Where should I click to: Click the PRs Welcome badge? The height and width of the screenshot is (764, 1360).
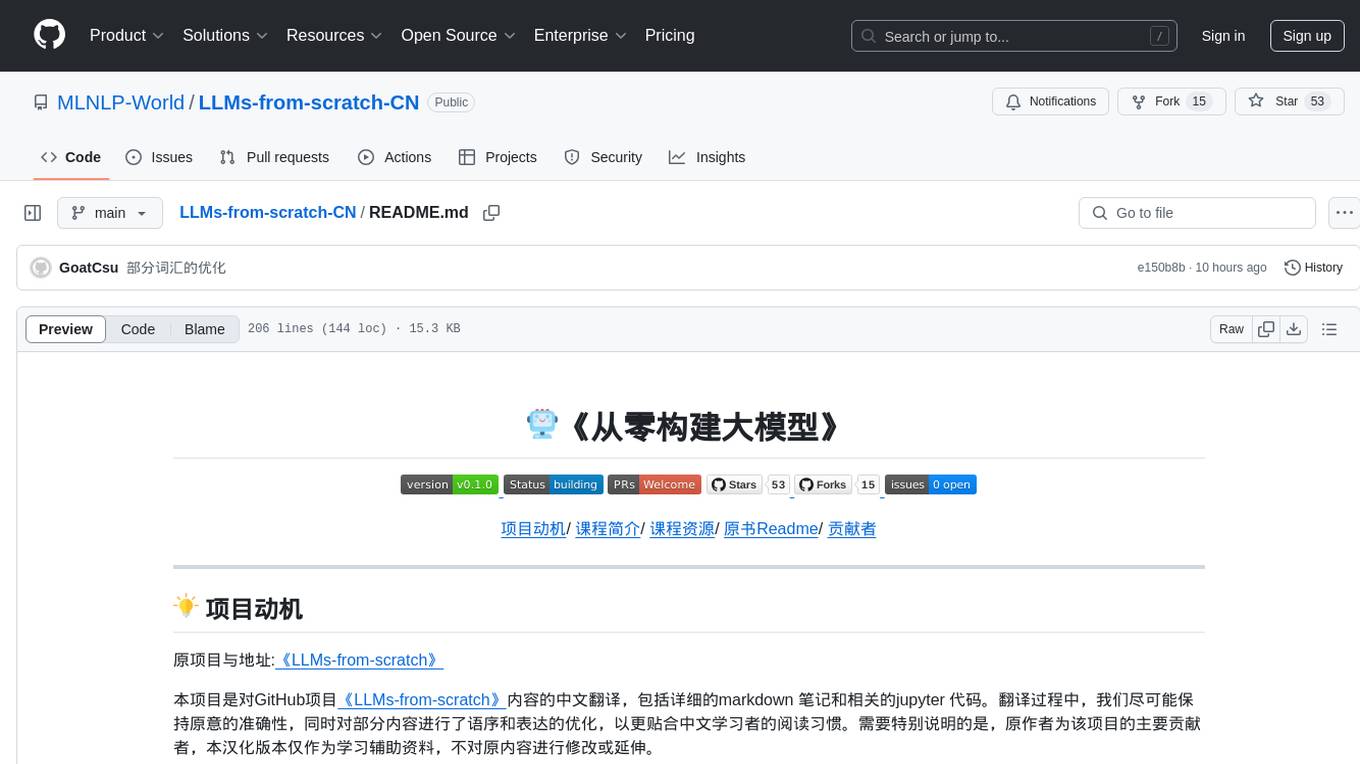[x=655, y=484]
